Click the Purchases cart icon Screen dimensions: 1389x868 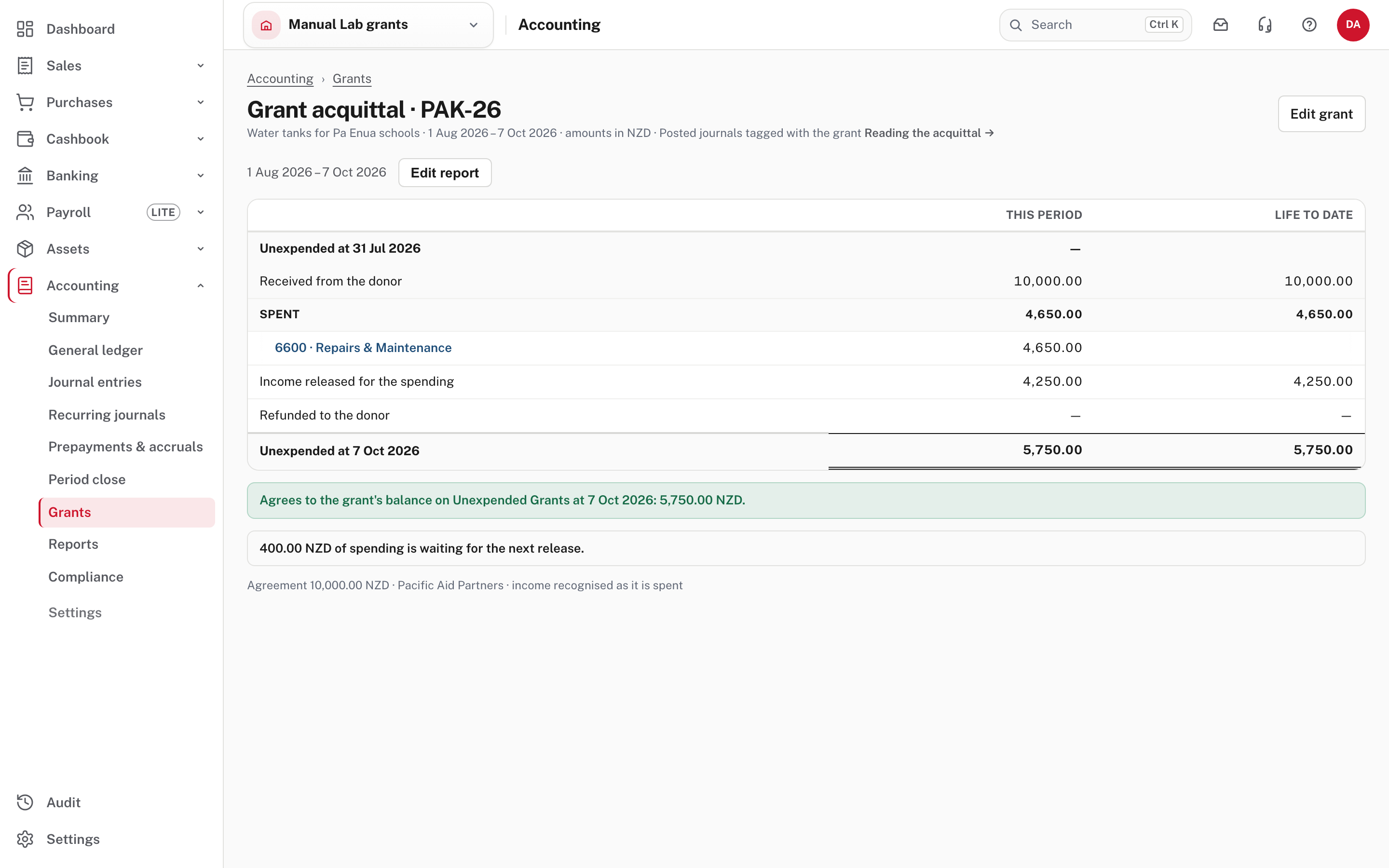[x=25, y=102]
